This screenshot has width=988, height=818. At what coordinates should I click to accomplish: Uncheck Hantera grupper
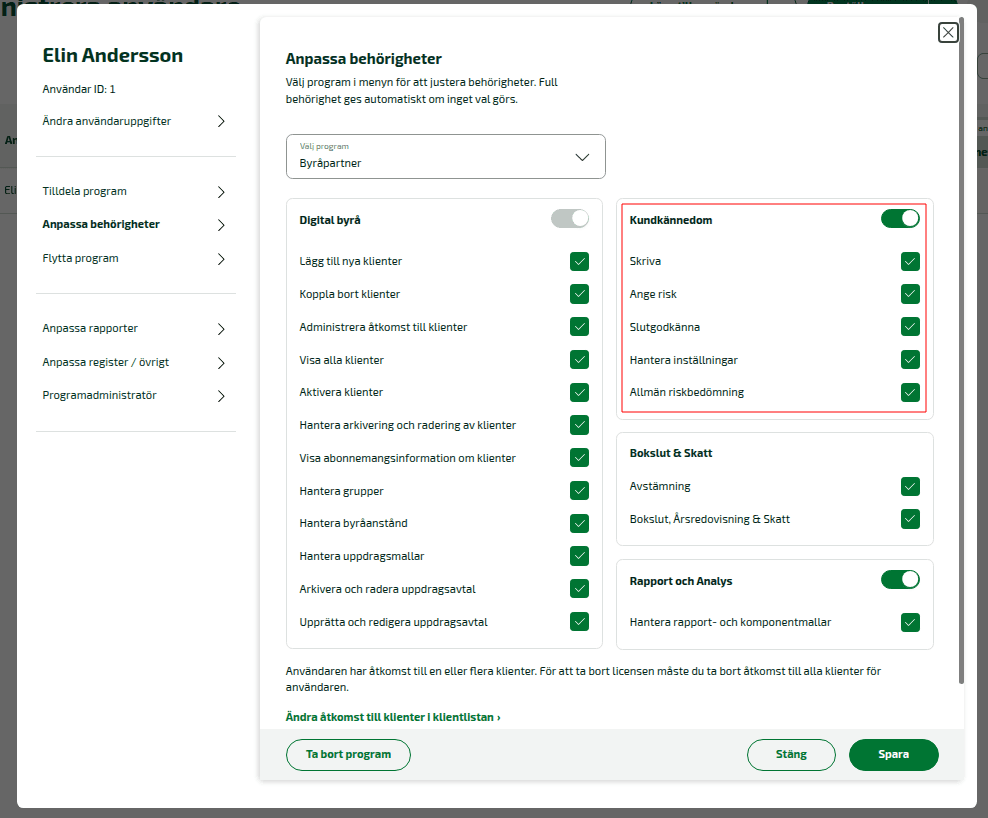coord(579,491)
